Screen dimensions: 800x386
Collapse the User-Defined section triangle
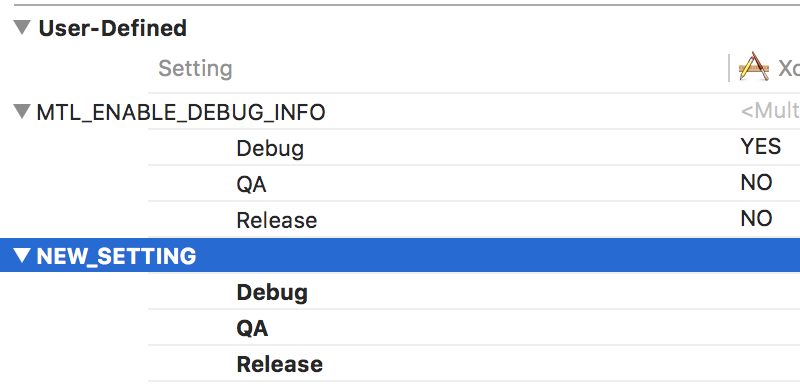point(22,27)
